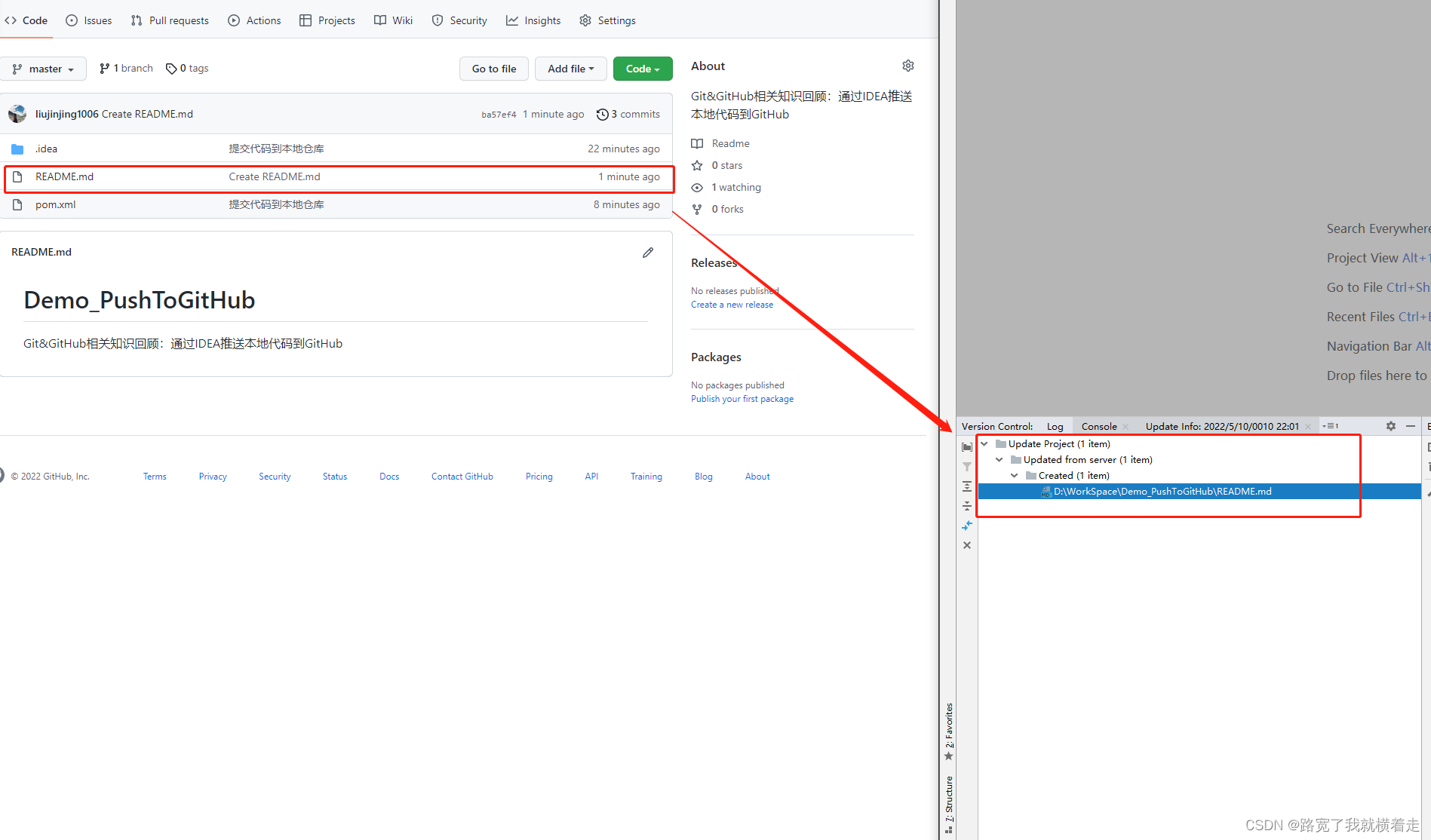Viewport: 1431px width, 840px height.
Task: Switch to the Actions tab
Action: coord(254,20)
